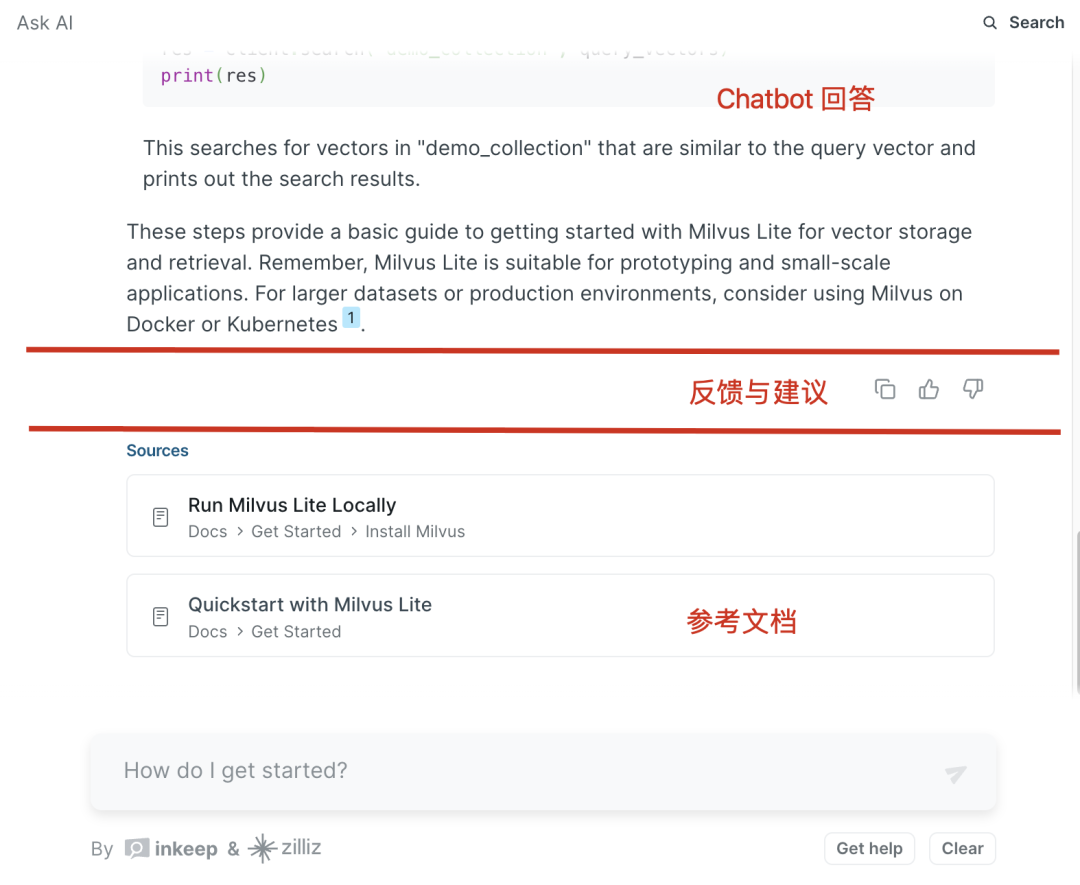Switch to the Search tab
Image resolution: width=1080 pixels, height=885 pixels.
[1023, 23]
